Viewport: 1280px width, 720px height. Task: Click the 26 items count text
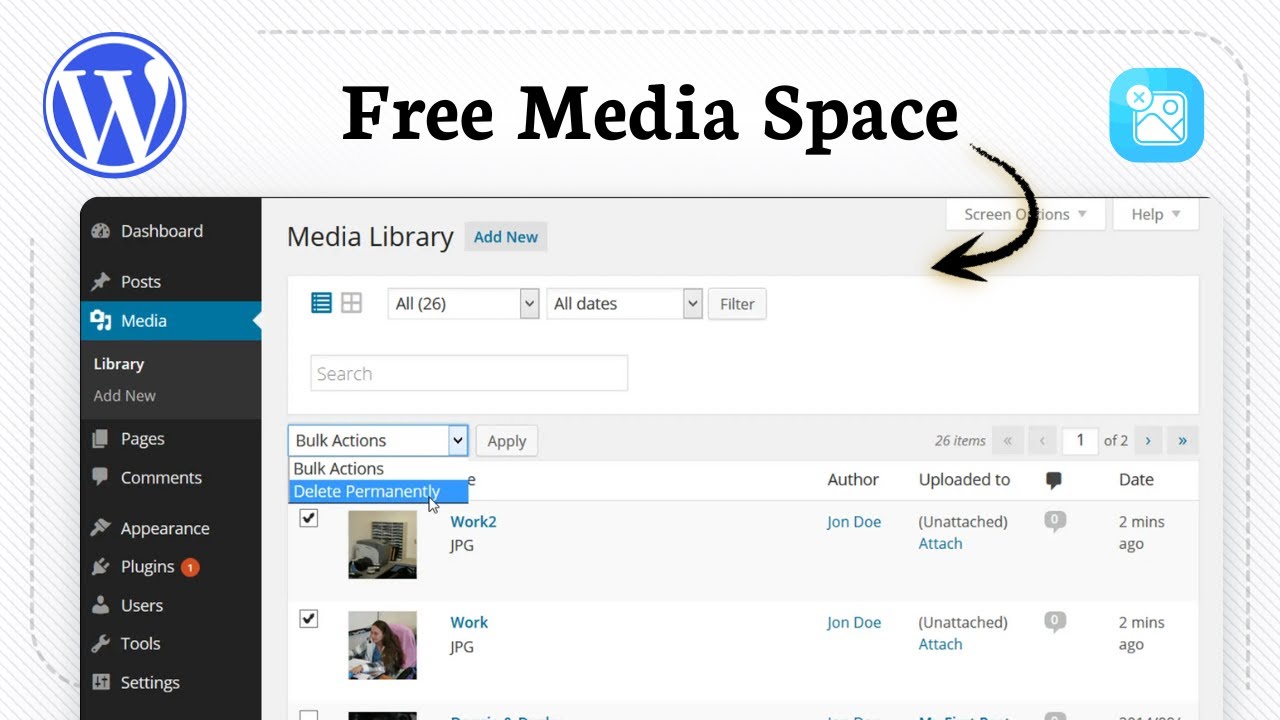(x=960, y=441)
